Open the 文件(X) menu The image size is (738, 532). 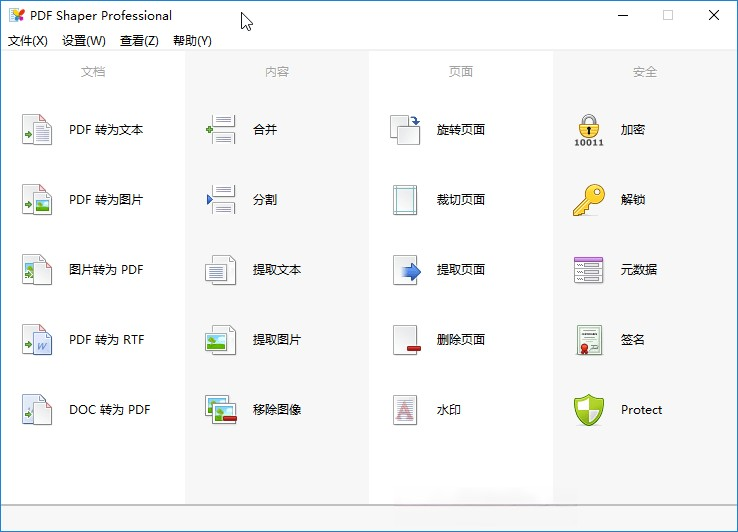point(28,41)
